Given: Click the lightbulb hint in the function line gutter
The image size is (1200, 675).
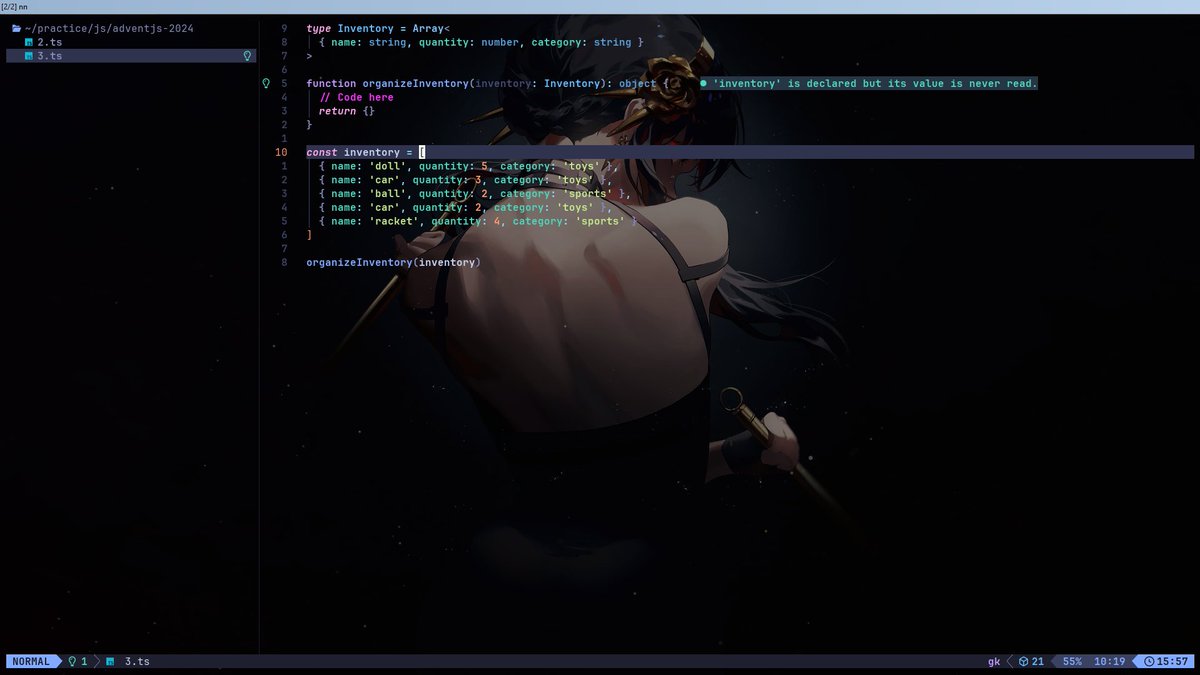Looking at the screenshot, I should click(266, 84).
